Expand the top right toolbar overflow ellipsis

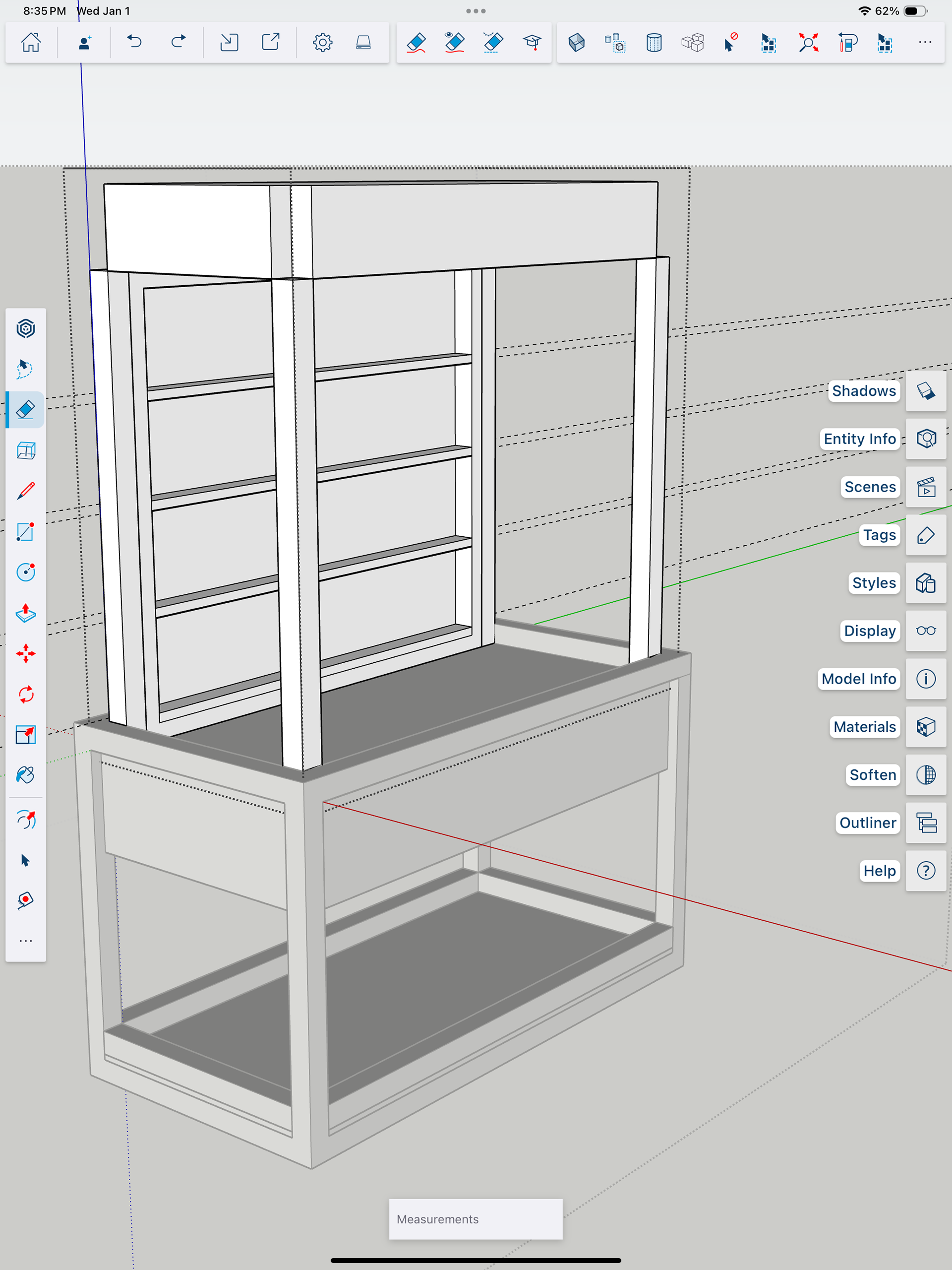(x=924, y=43)
